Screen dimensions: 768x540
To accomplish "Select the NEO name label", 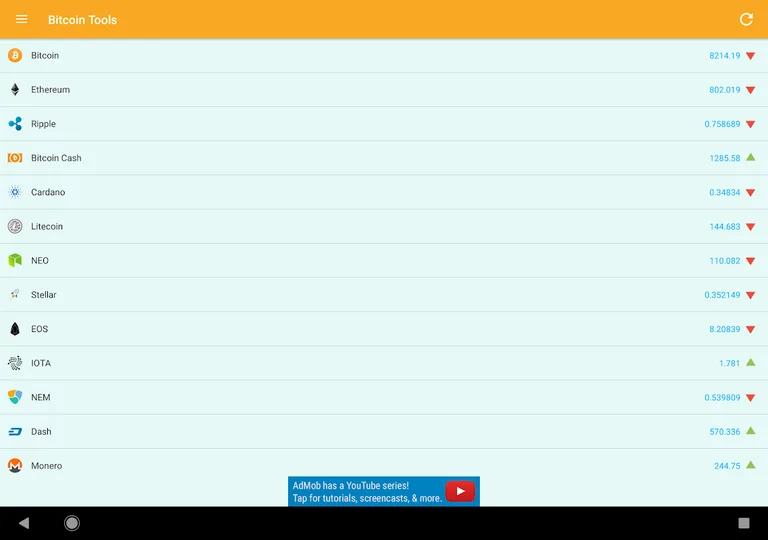I will click(x=40, y=261).
